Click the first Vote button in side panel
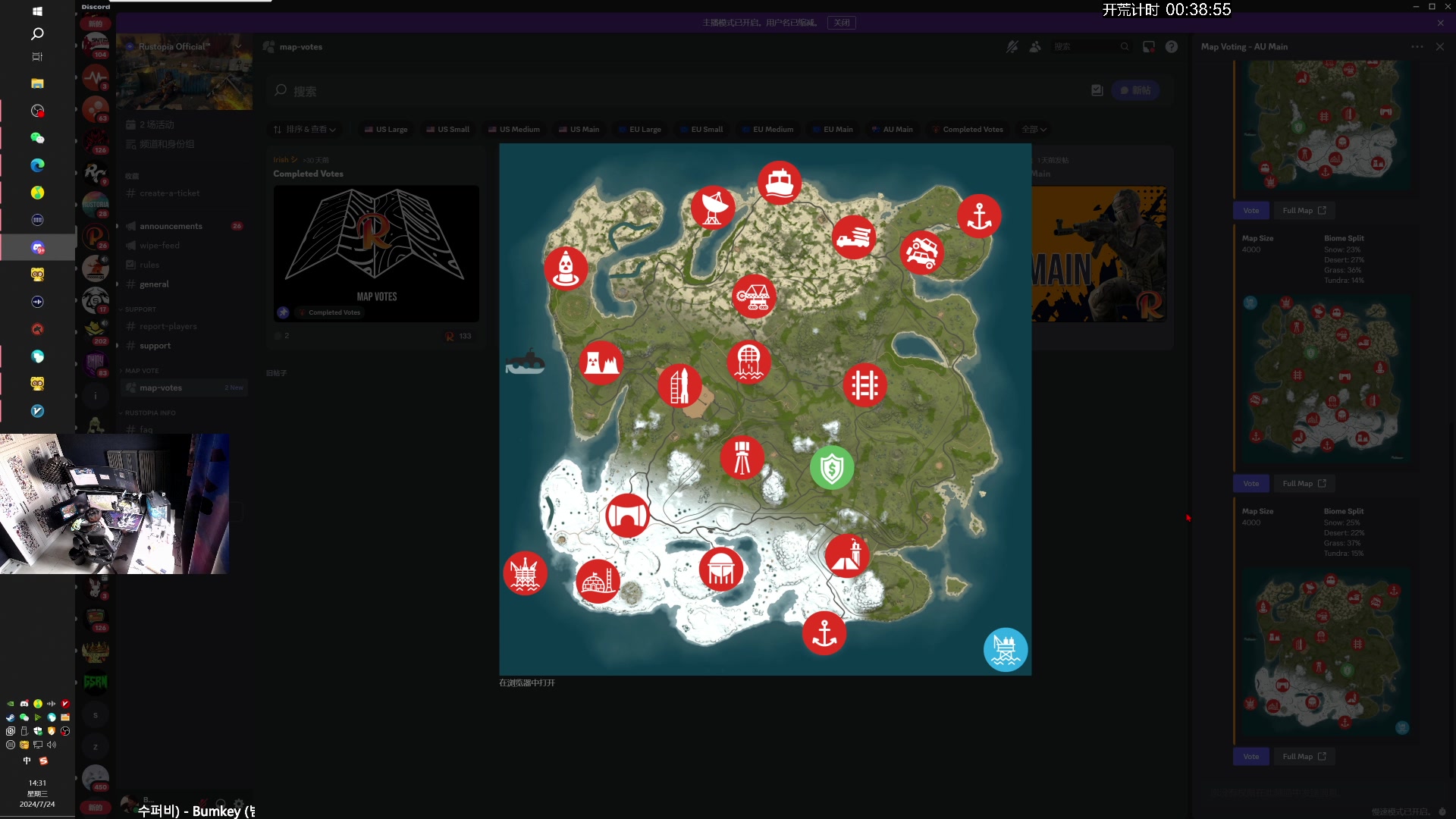Image resolution: width=1456 pixels, height=819 pixels. [1250, 211]
